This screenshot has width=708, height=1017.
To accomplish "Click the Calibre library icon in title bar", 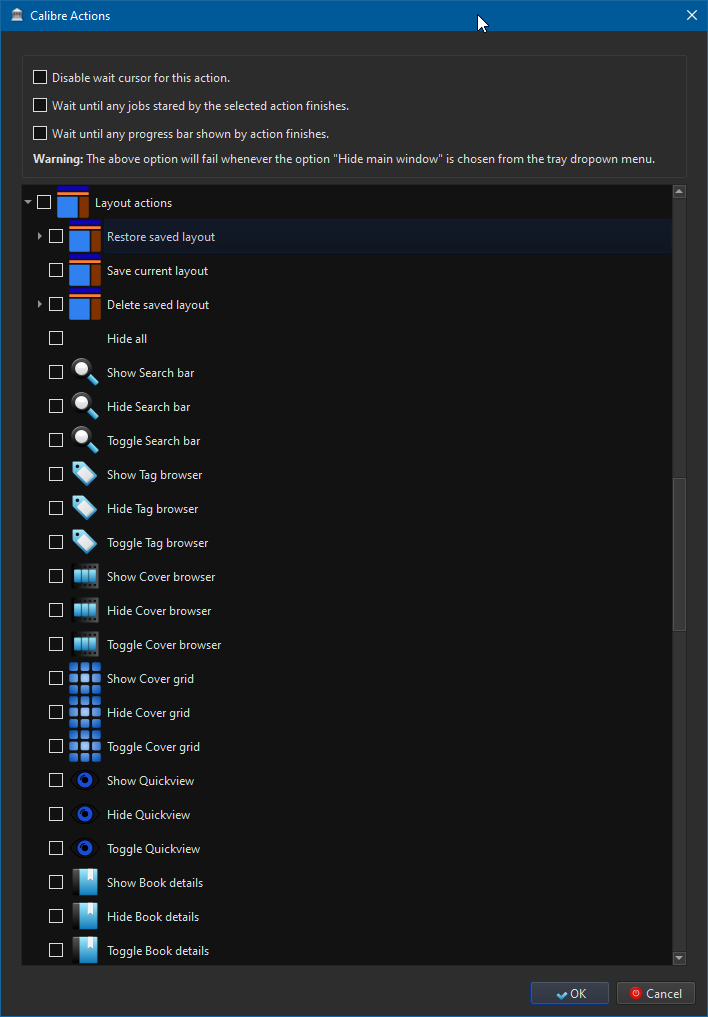I will click(18, 15).
